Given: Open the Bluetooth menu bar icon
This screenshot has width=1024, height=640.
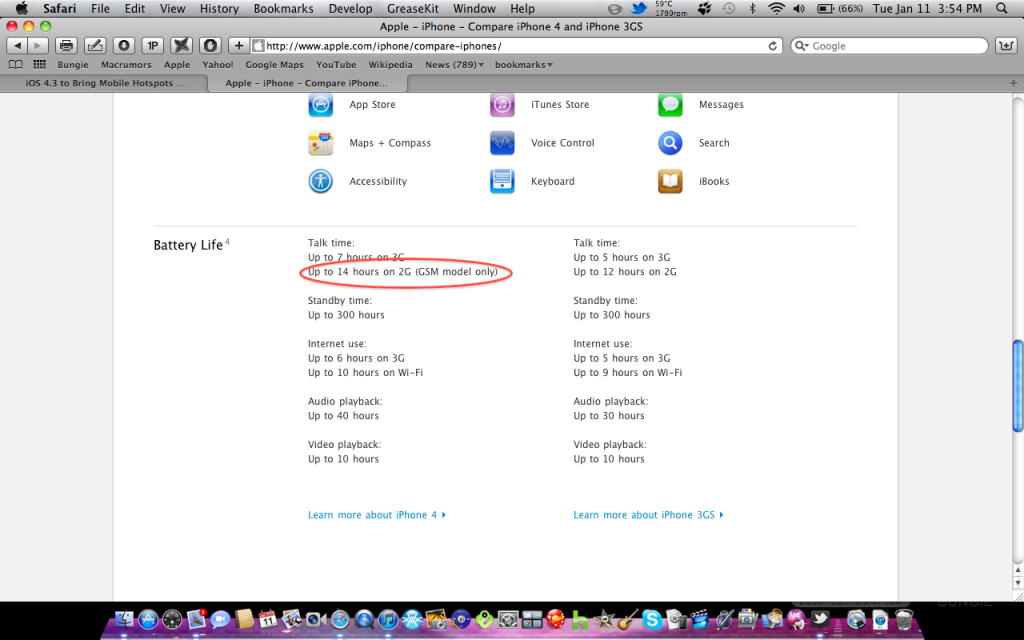Looking at the screenshot, I should 752,8.
